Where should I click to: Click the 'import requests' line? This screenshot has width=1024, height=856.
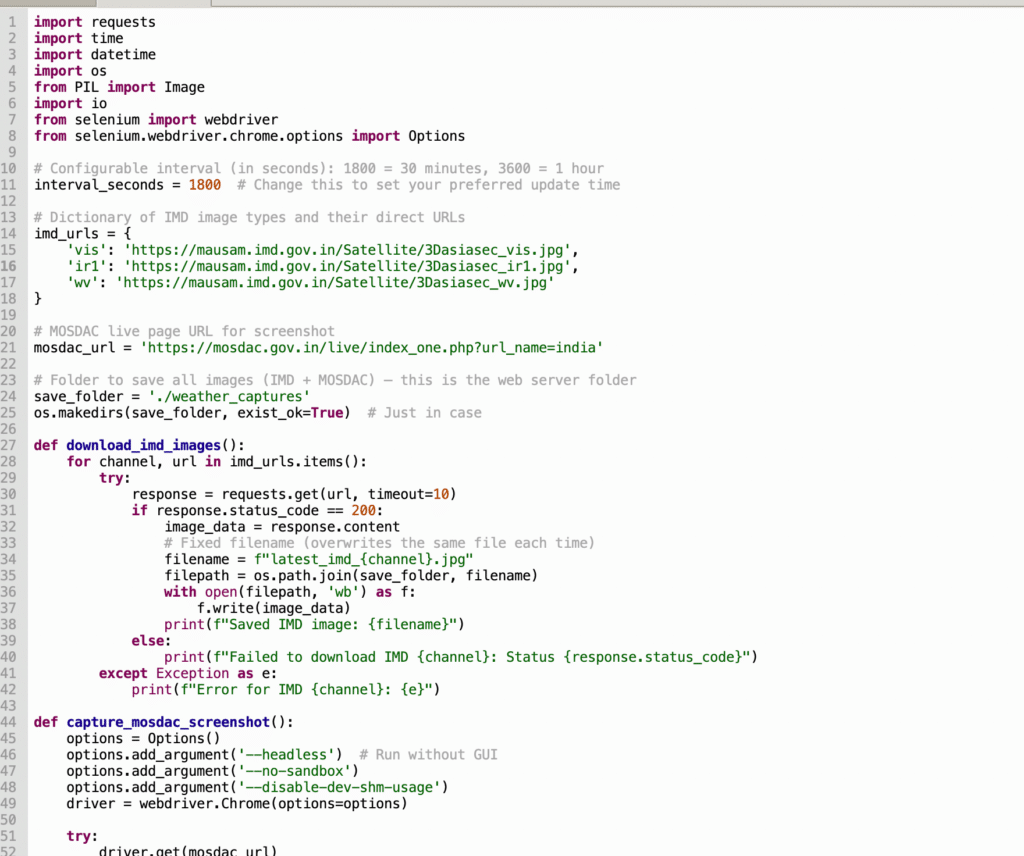[x=95, y=22]
